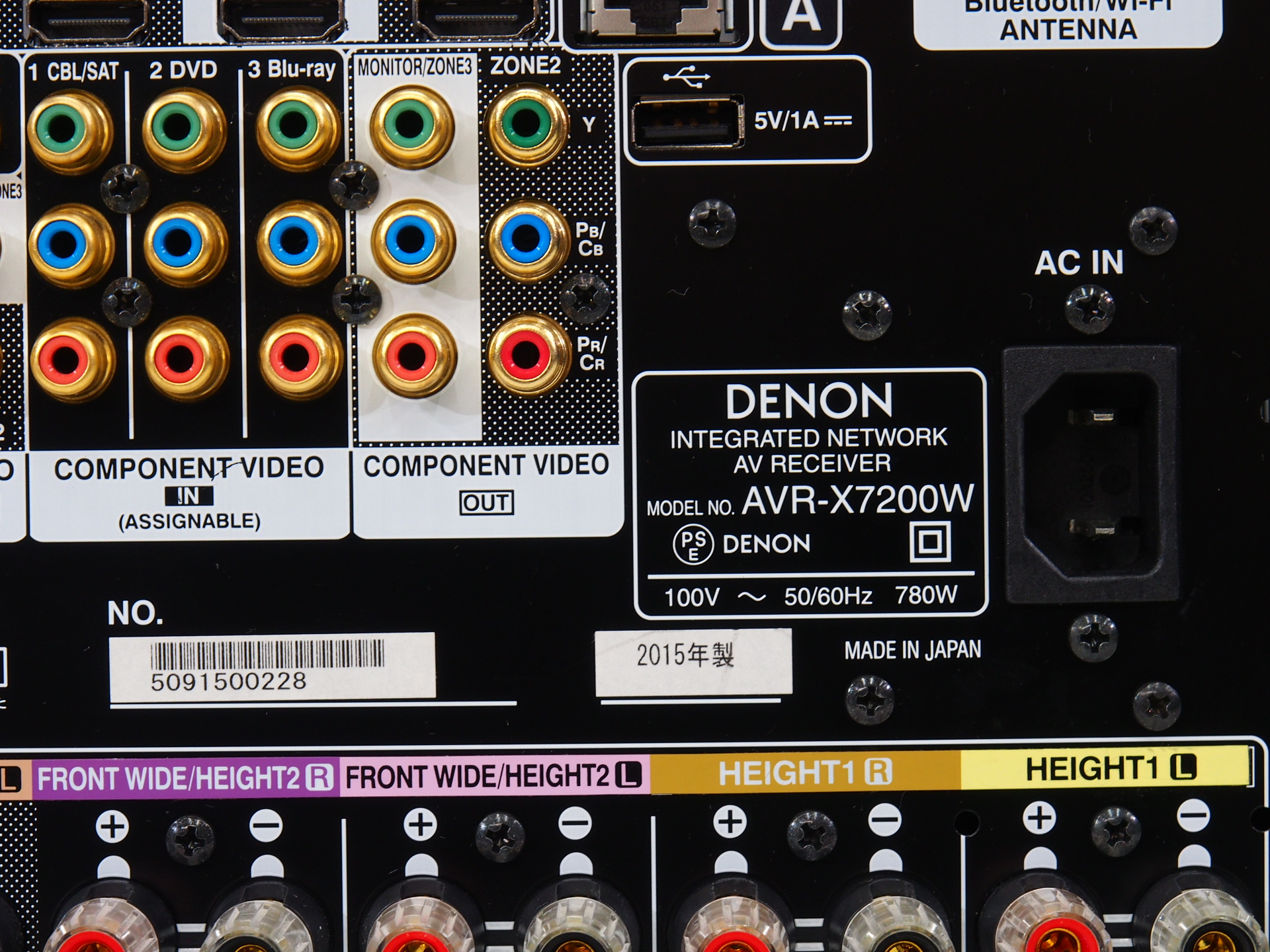This screenshot has width=1270, height=952.
Task: Click the 'MADE IN JAPAN' text
Action: point(912,651)
